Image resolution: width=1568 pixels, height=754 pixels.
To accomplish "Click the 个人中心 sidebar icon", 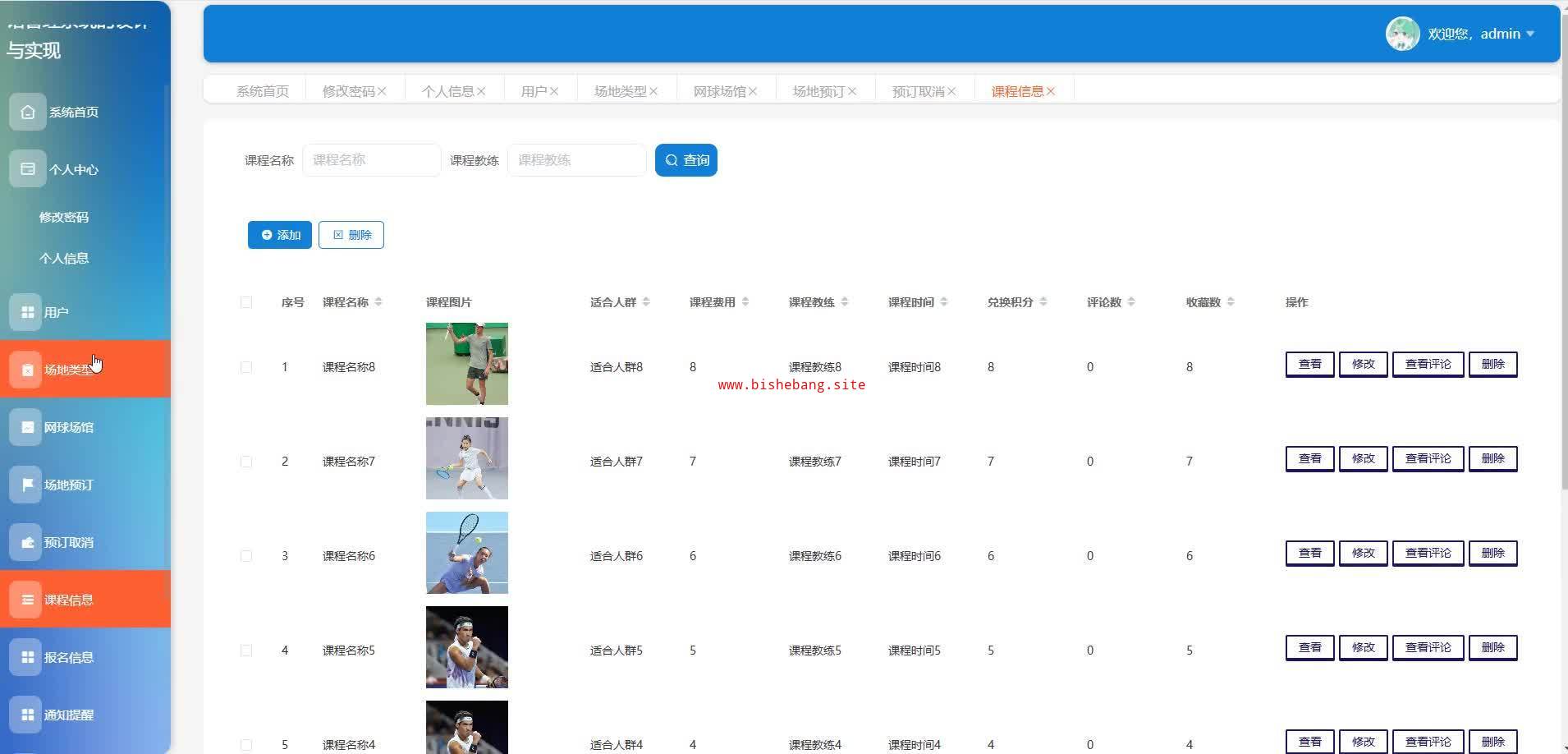I will (27, 169).
